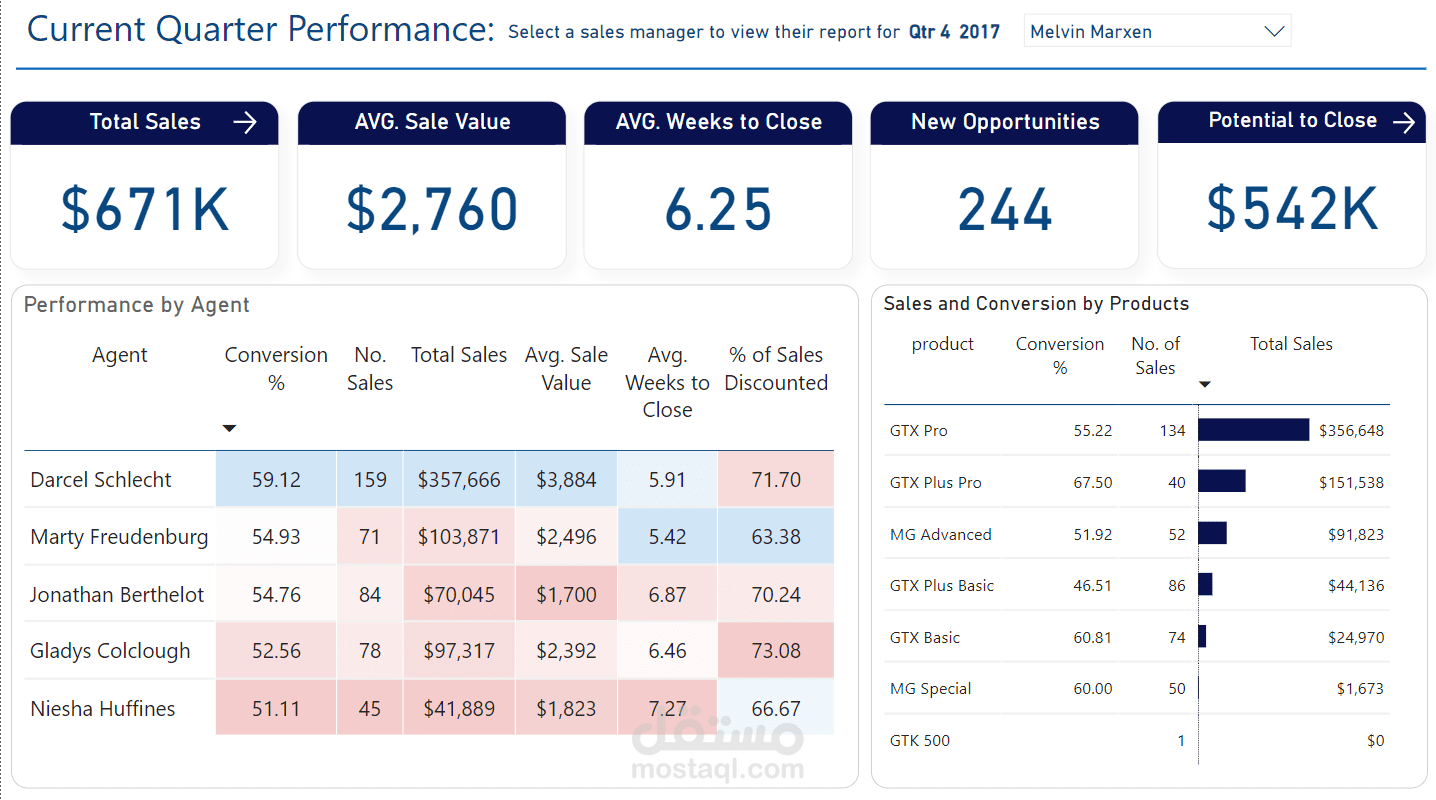This screenshot has height=800, width=1436.
Task: Select the Darcel Schlecht agent row
Action: coord(101,480)
